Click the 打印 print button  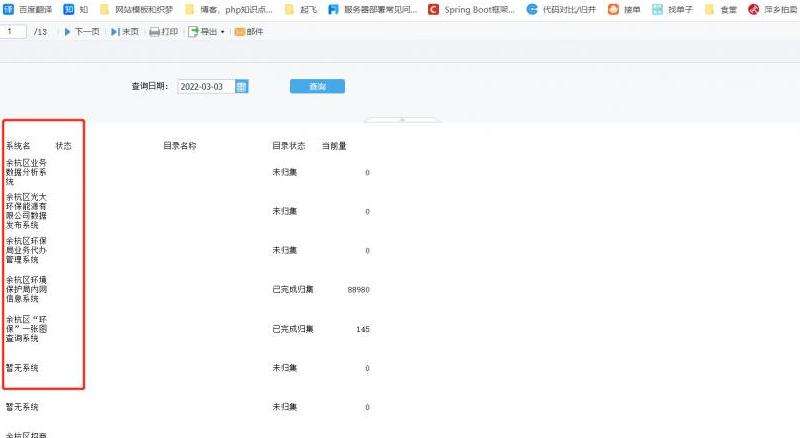point(163,32)
